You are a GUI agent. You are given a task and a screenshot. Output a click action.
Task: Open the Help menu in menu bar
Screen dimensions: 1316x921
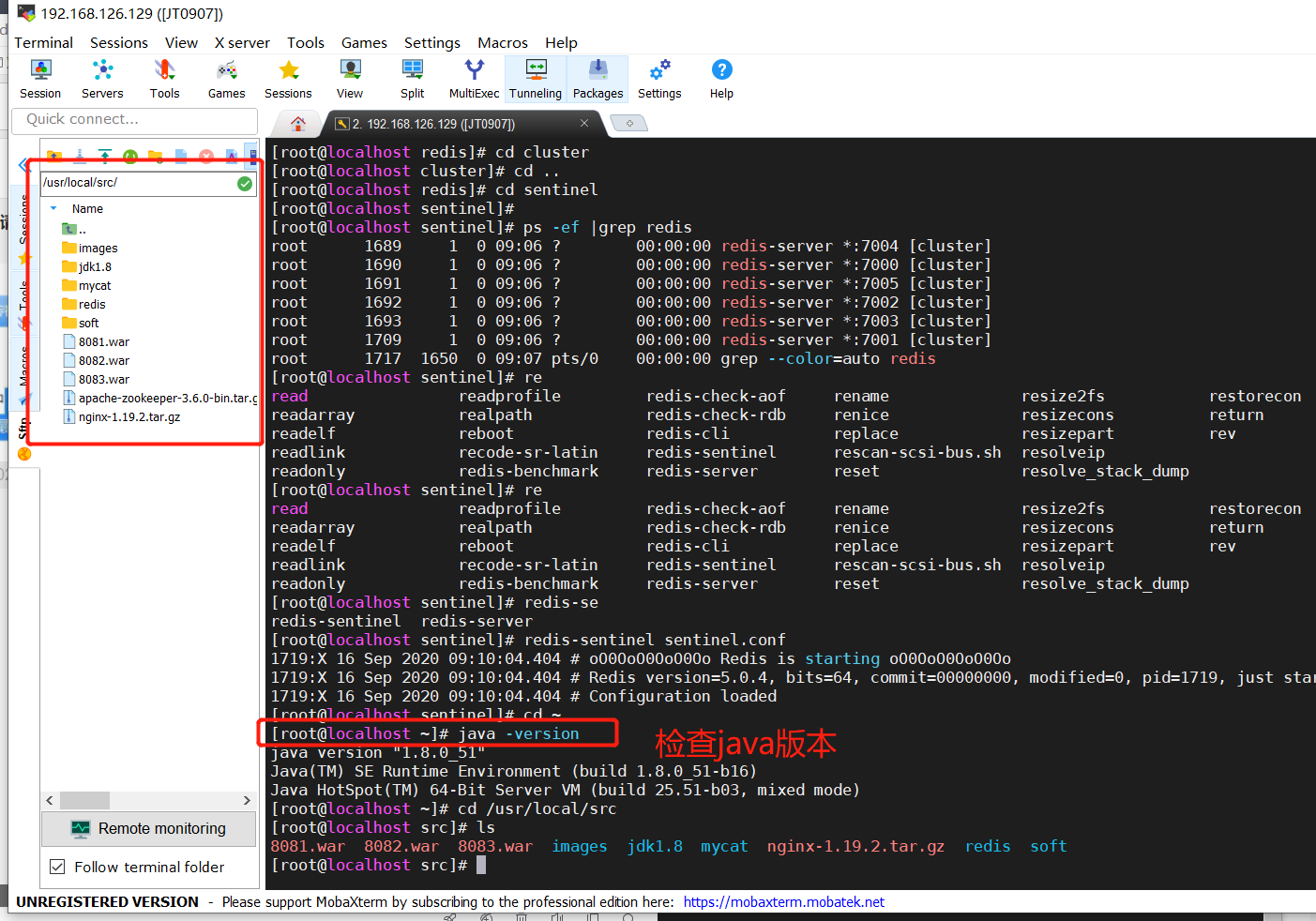pos(561,42)
